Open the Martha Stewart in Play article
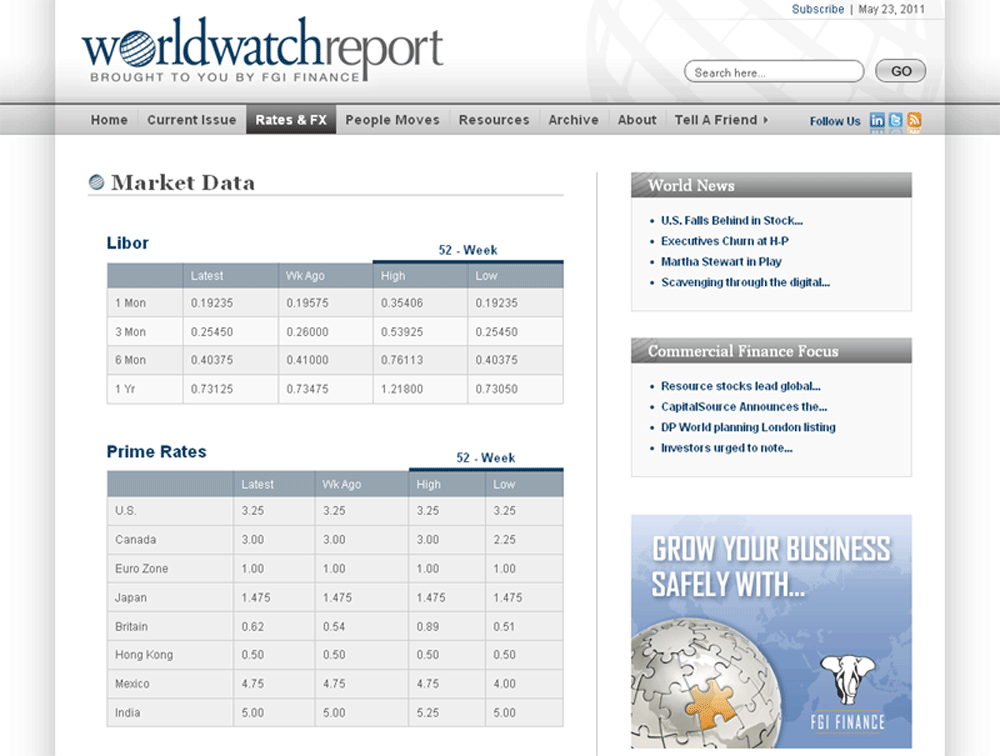 721,262
